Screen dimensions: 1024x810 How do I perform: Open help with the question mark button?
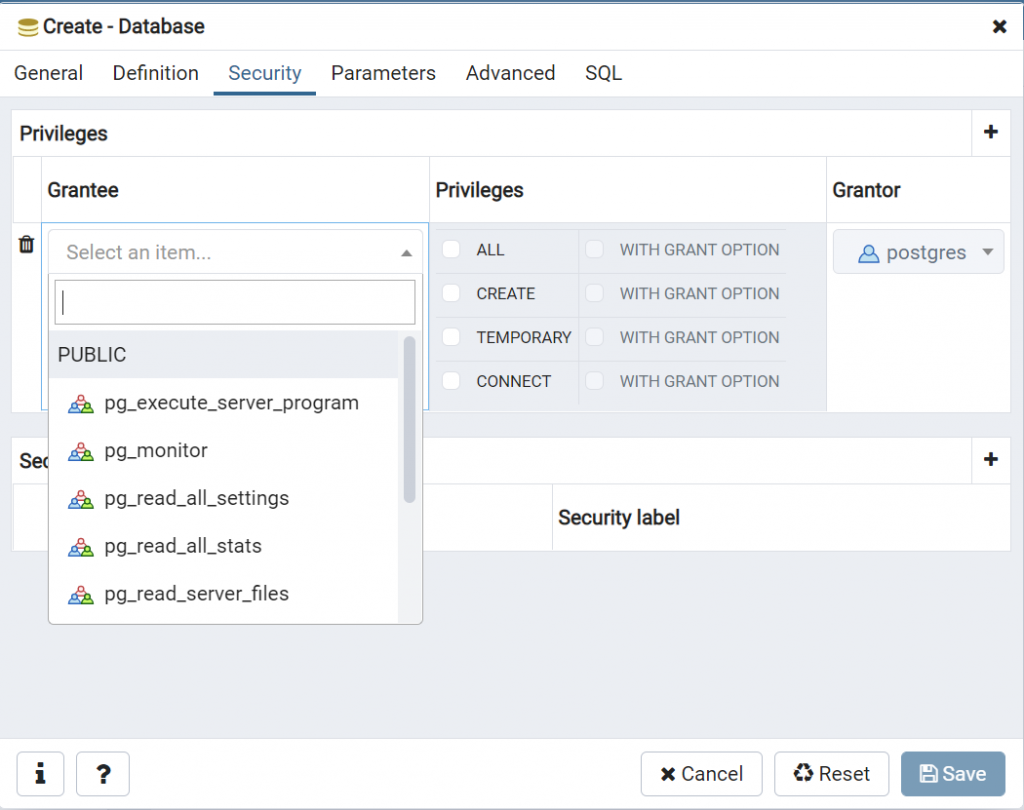pyautogui.click(x=103, y=773)
